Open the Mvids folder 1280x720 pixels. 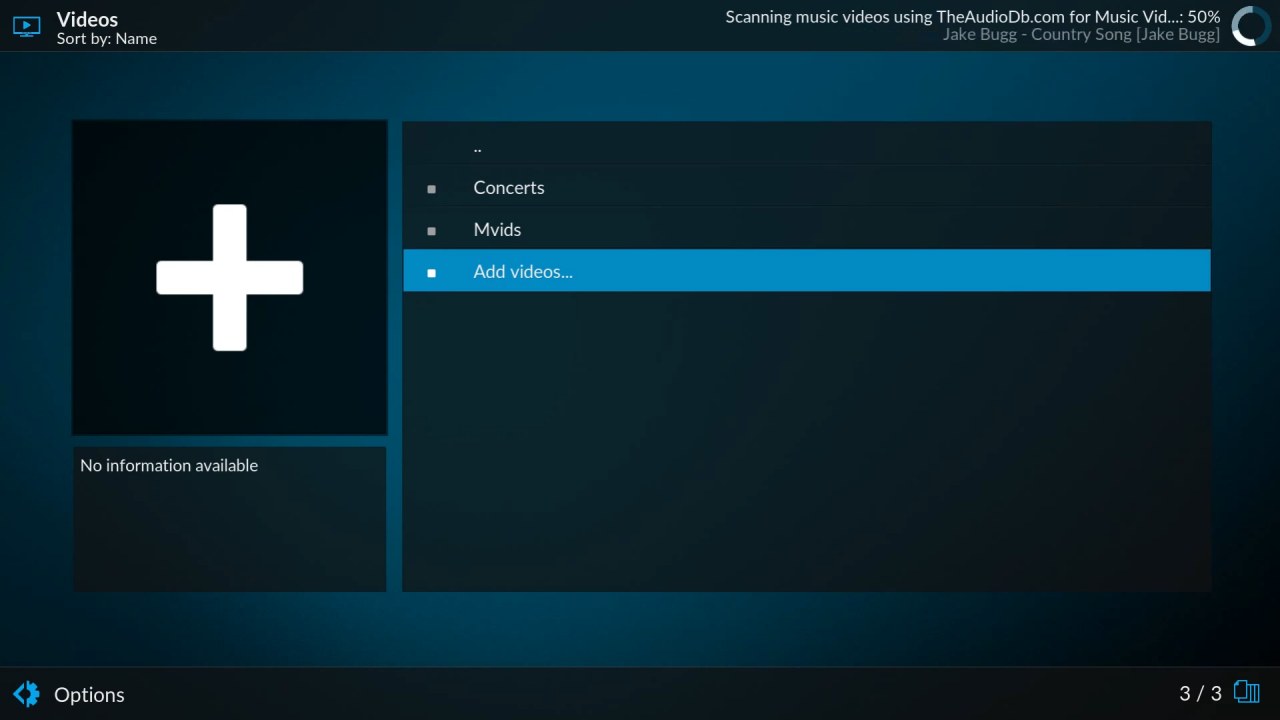pyautogui.click(x=497, y=230)
